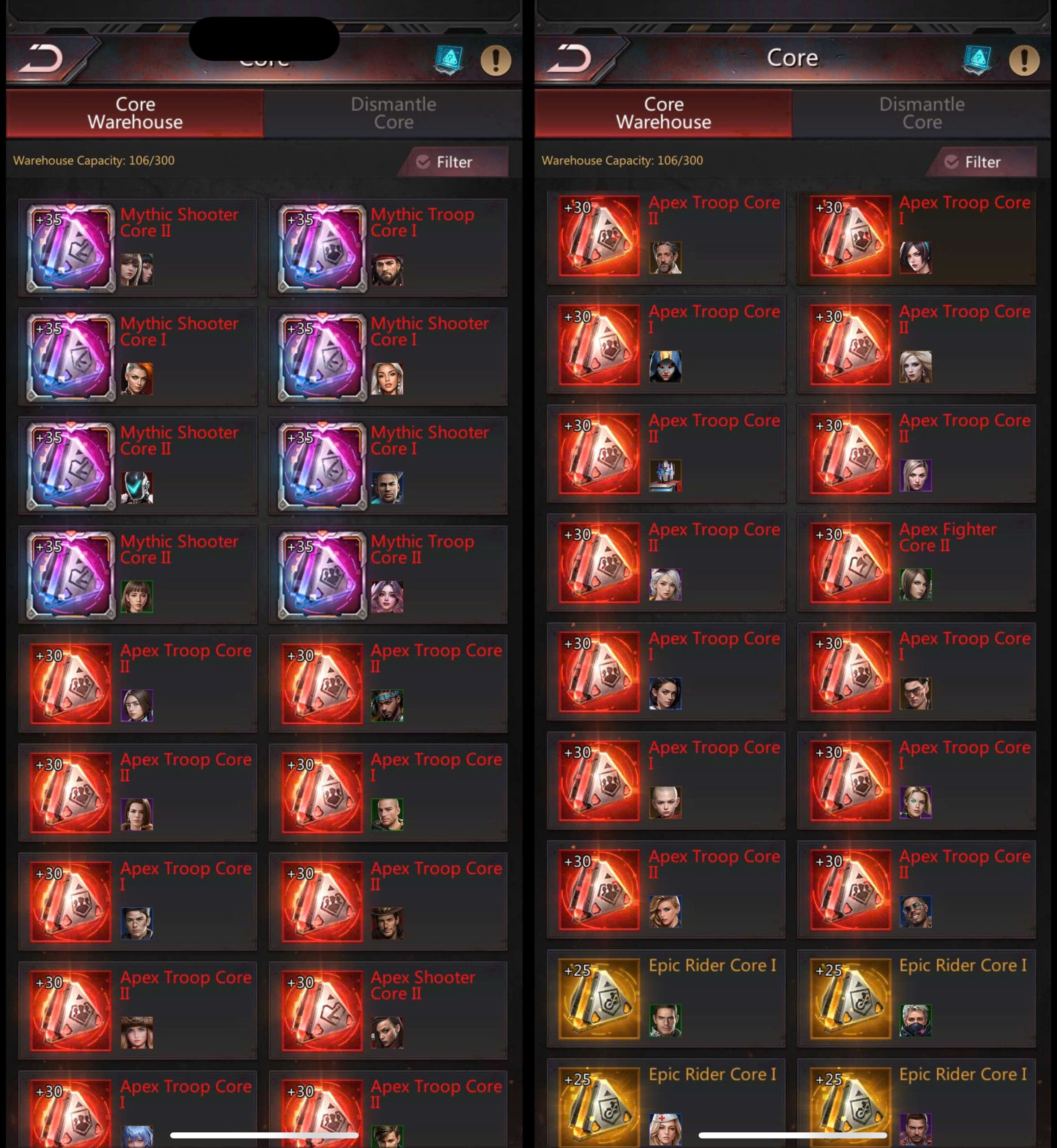This screenshot has width=1057, height=1148.
Task: Toggle the Filter checkmark on the left screen
Action: (x=423, y=162)
